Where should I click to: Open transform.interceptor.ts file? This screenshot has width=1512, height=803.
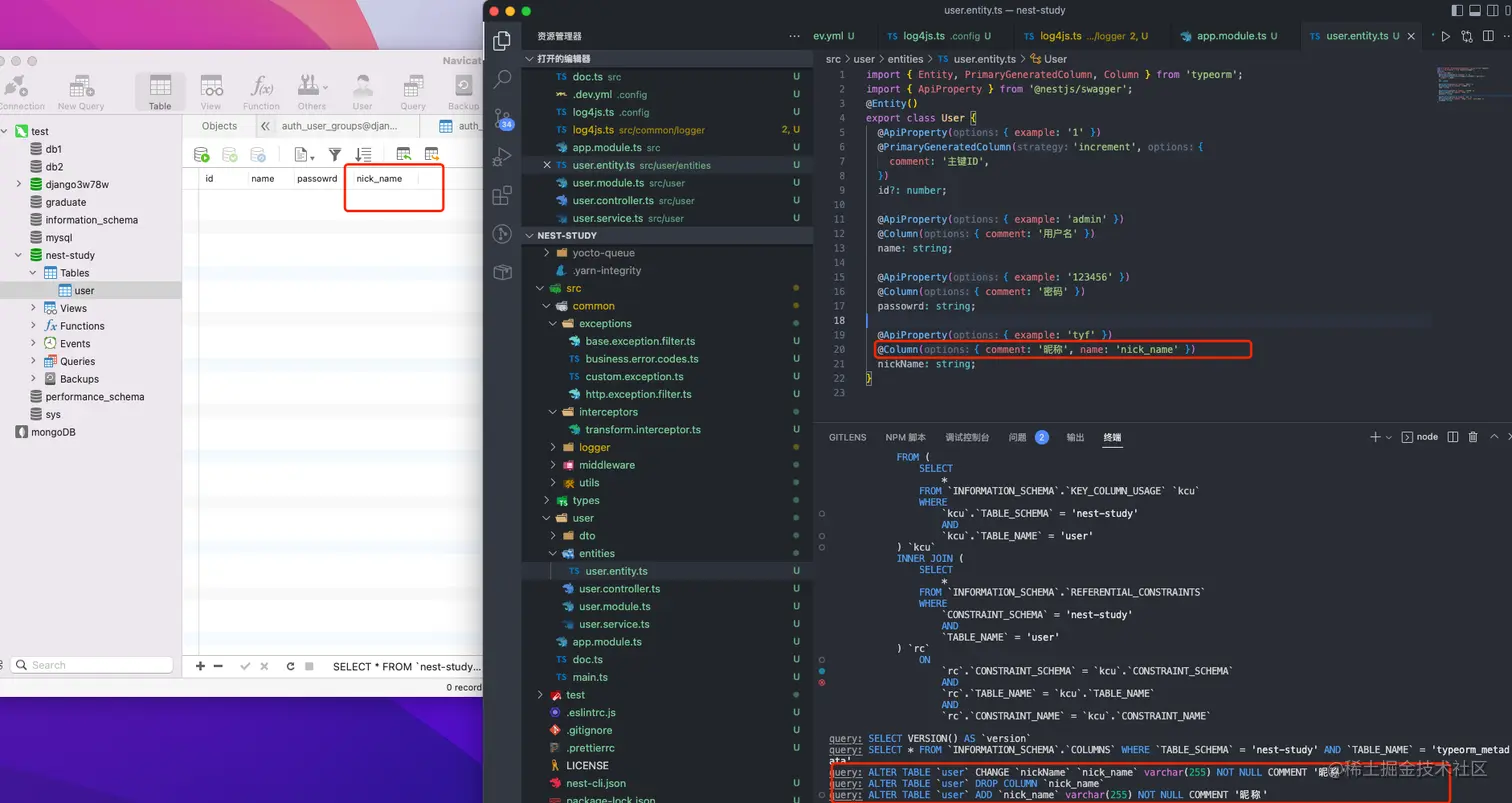[x=642, y=429]
